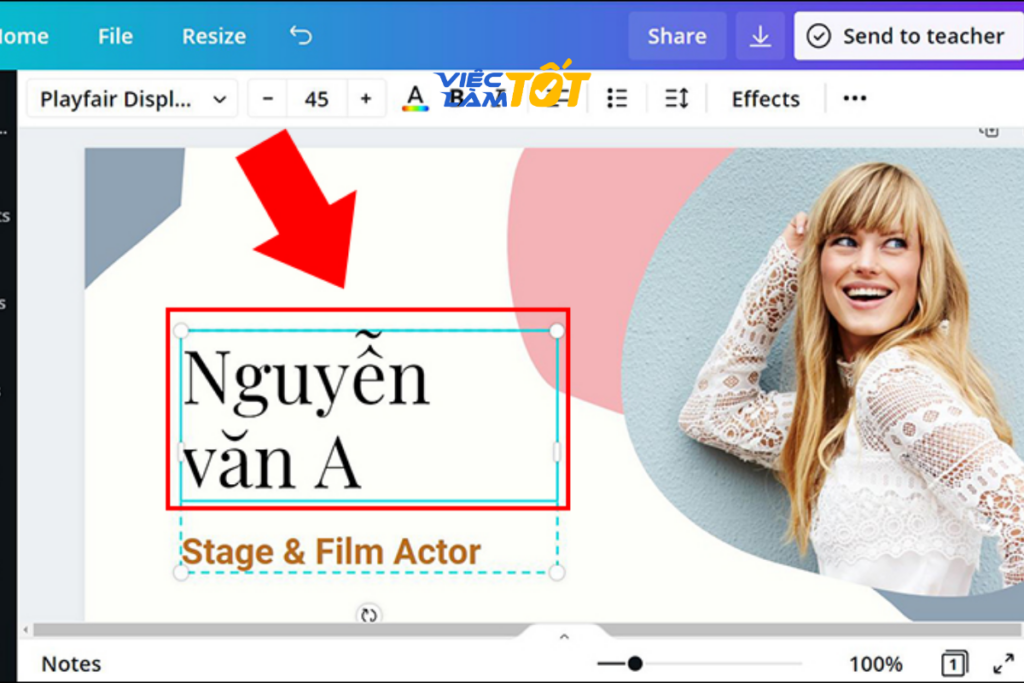
Task: Select the Stage & Film Actor text
Action: click(331, 552)
